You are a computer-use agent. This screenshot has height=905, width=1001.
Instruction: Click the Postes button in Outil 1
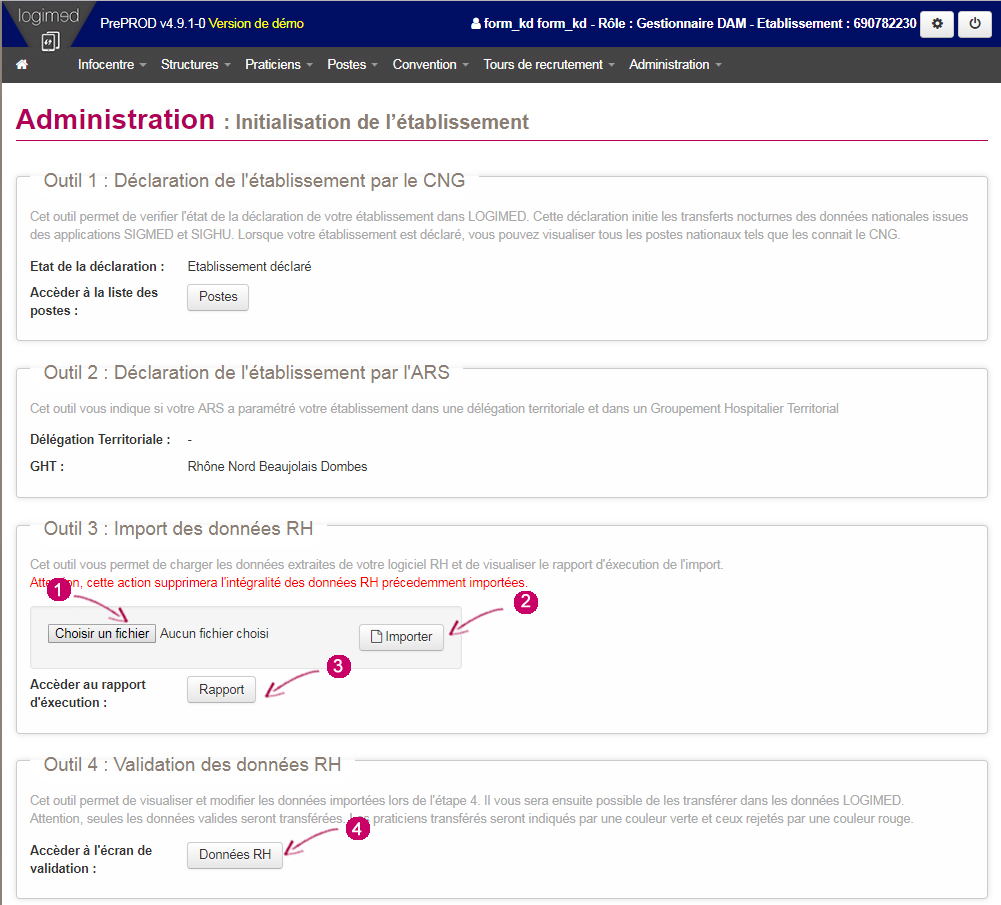[218, 297]
